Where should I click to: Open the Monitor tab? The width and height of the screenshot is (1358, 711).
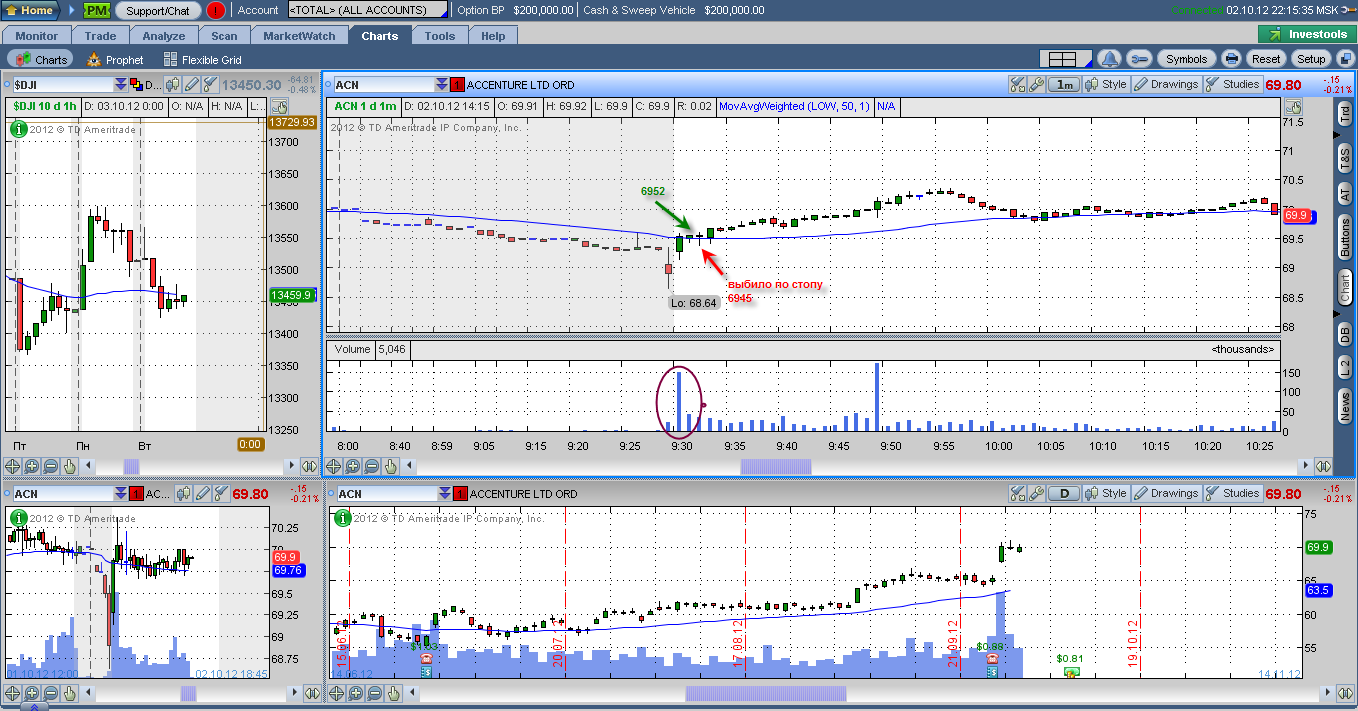coord(37,36)
